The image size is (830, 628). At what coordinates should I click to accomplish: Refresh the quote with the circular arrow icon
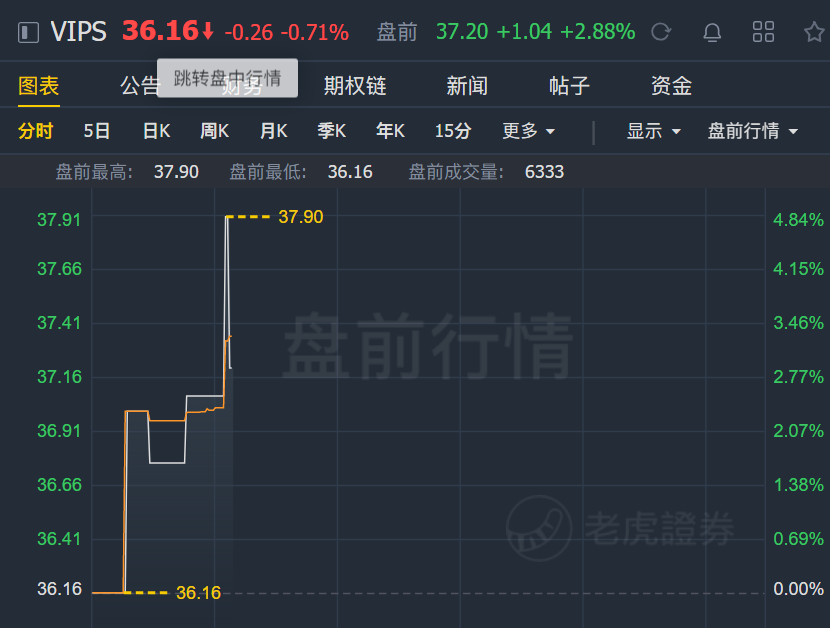coord(661,32)
